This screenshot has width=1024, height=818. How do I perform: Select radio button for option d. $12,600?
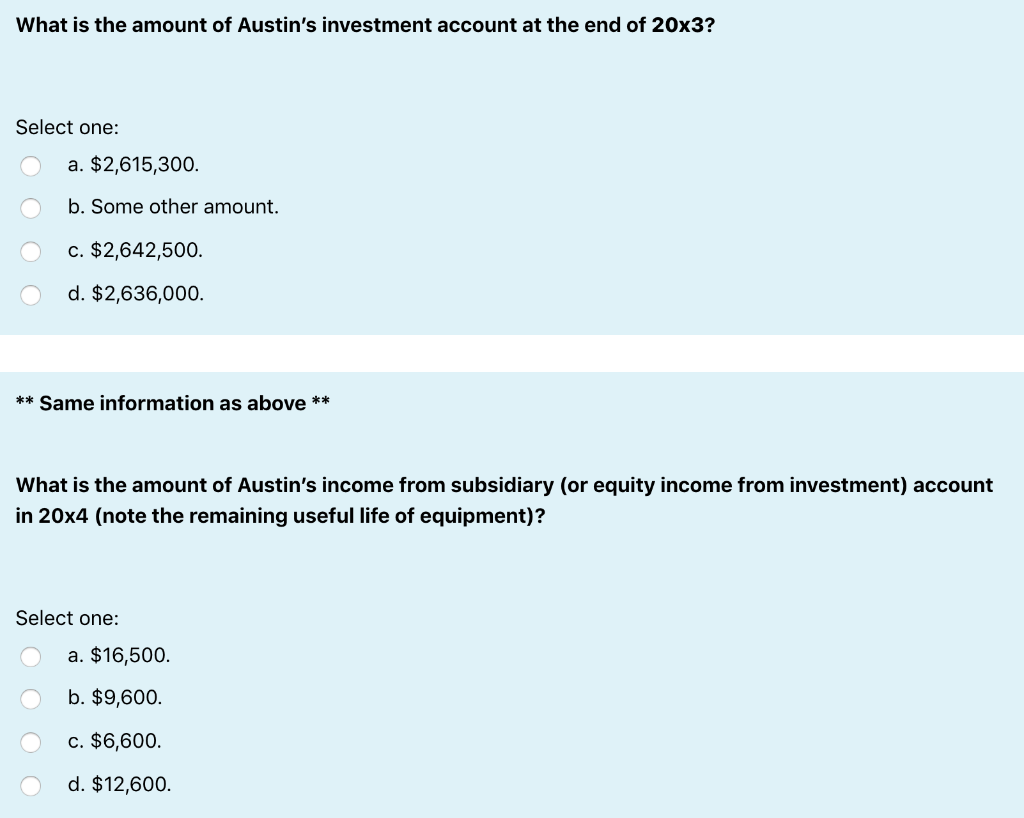pyautogui.click(x=30, y=785)
